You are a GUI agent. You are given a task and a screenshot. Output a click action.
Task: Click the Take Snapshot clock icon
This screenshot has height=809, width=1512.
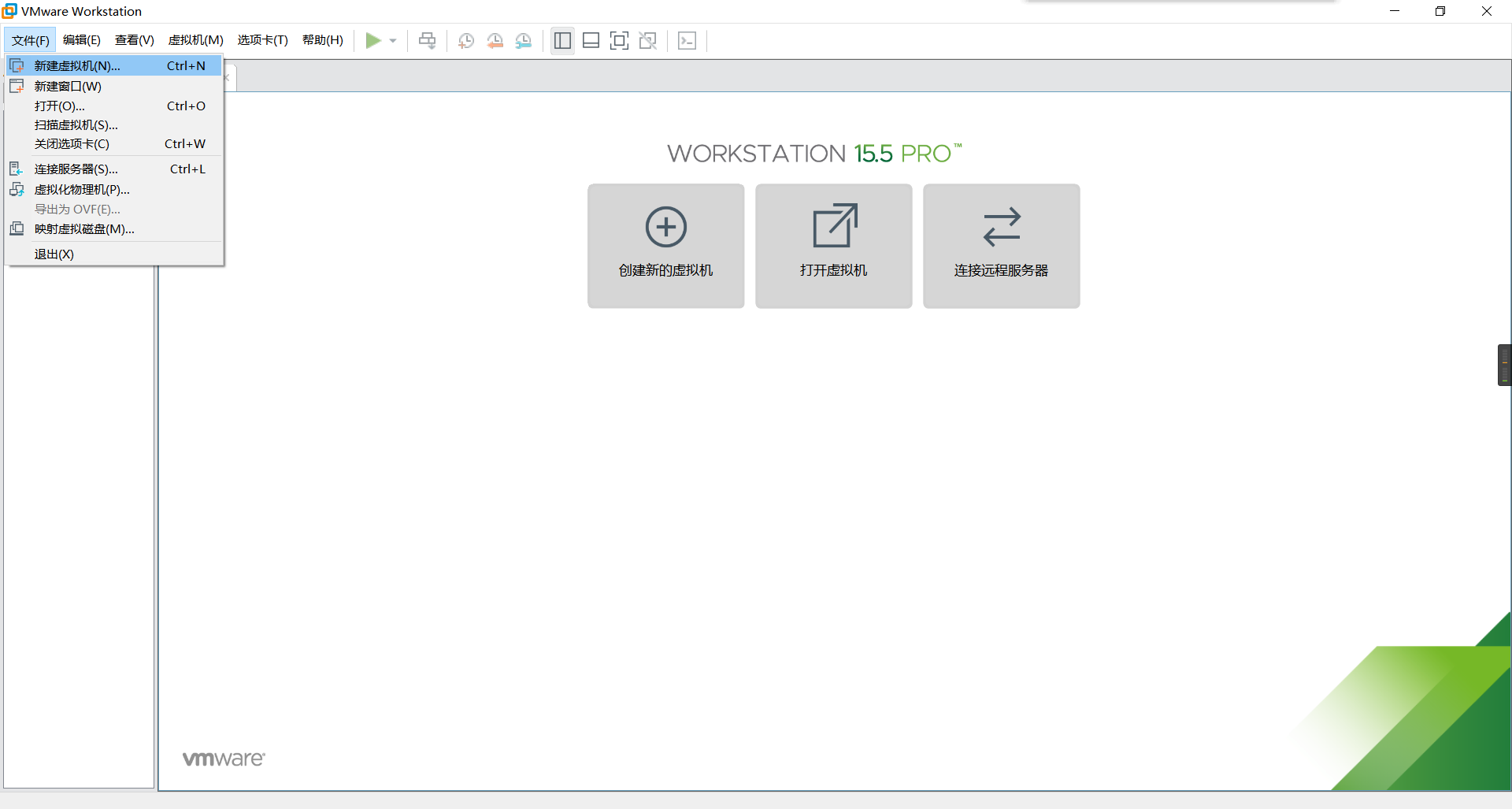coord(466,40)
